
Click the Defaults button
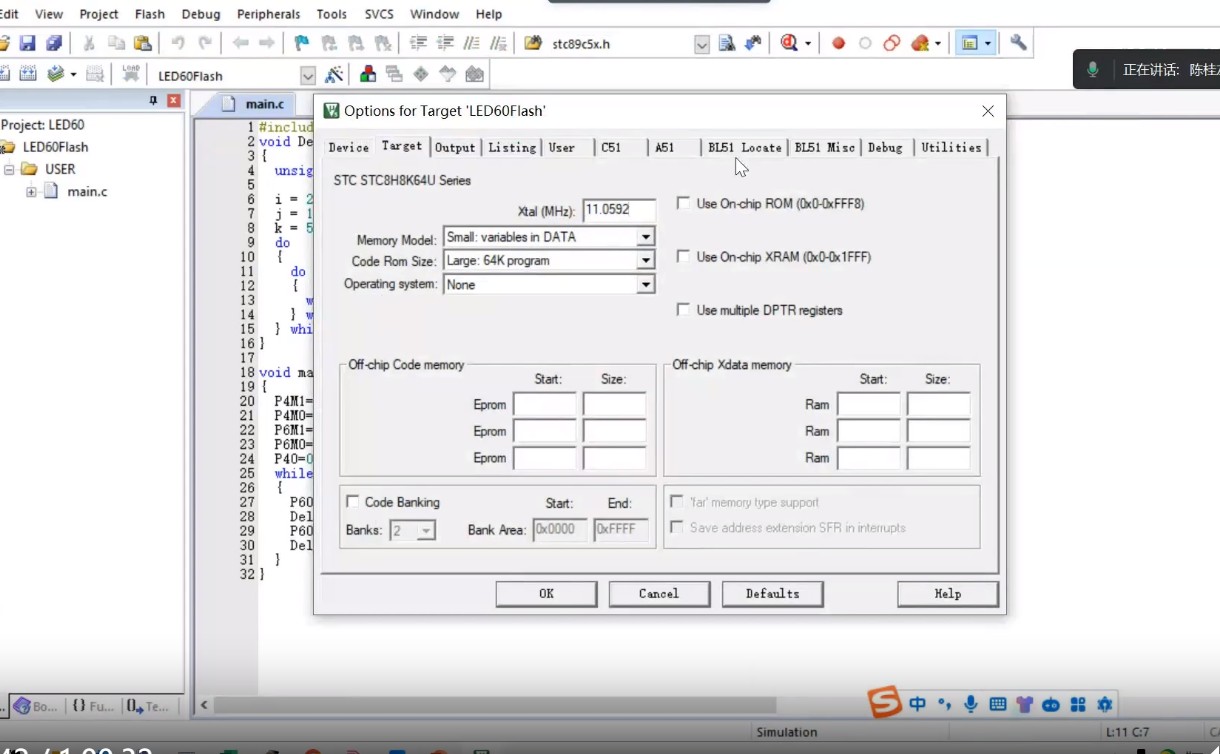[x=773, y=594]
